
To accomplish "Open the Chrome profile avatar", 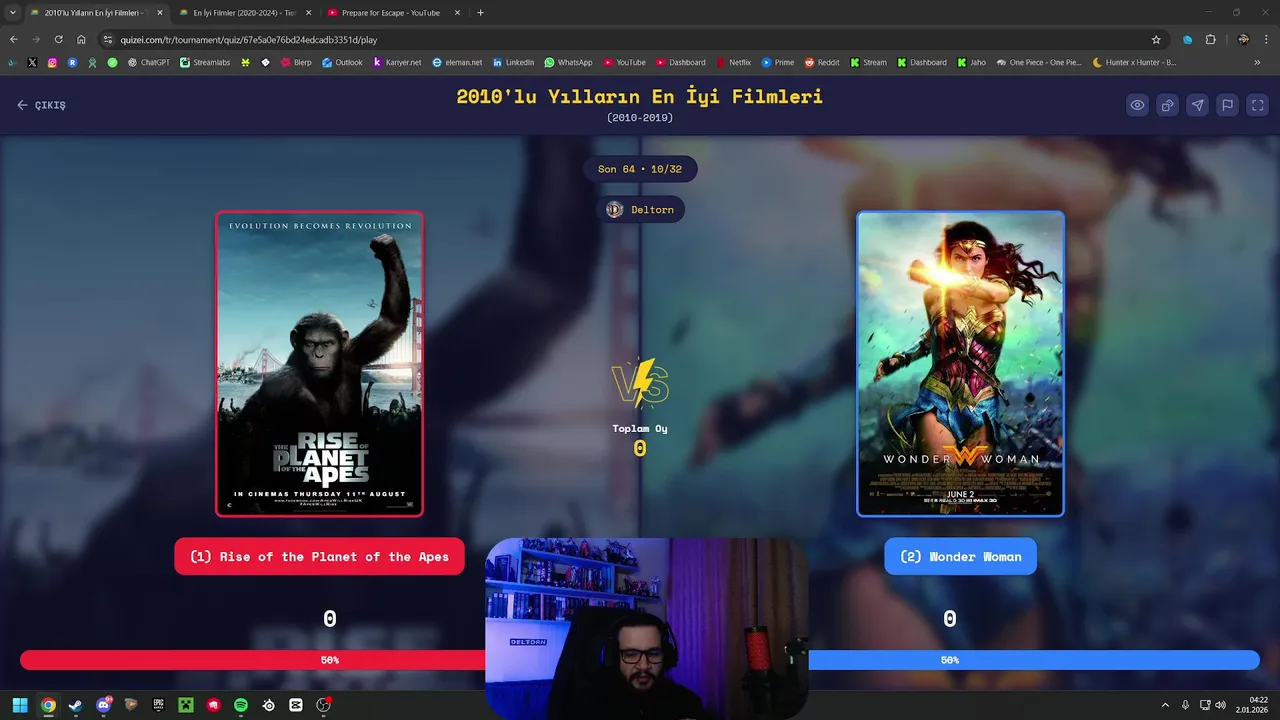I will tap(1243, 40).
